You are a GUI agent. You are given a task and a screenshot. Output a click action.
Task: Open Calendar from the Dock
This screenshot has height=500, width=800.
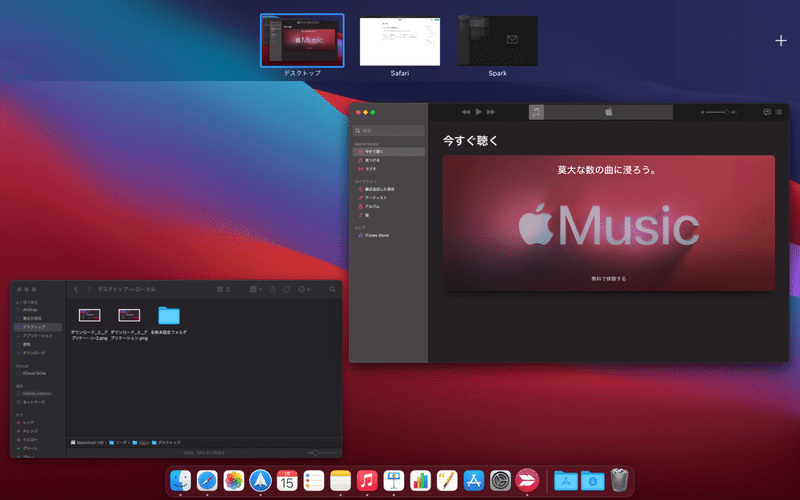[287, 481]
